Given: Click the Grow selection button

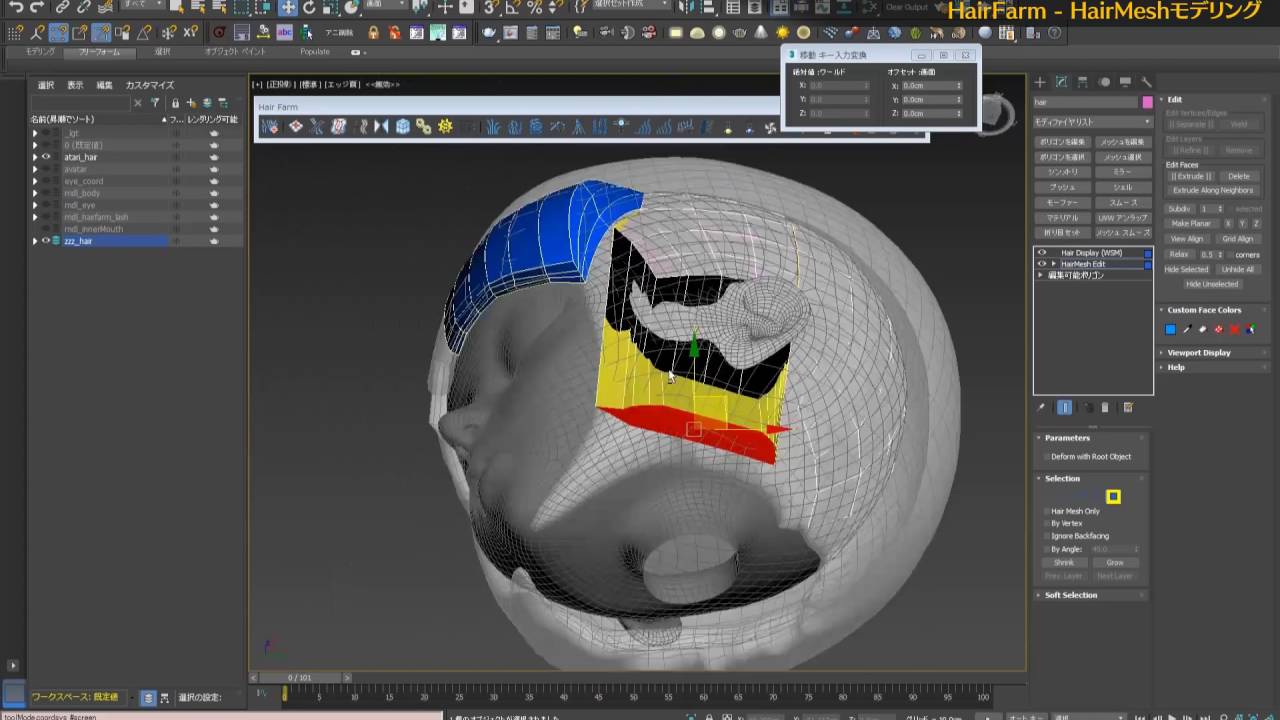Looking at the screenshot, I should 1115,563.
